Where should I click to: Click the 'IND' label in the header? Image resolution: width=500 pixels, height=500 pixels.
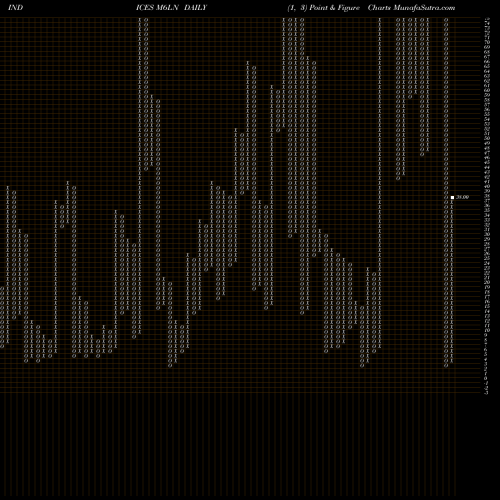coord(15,8)
